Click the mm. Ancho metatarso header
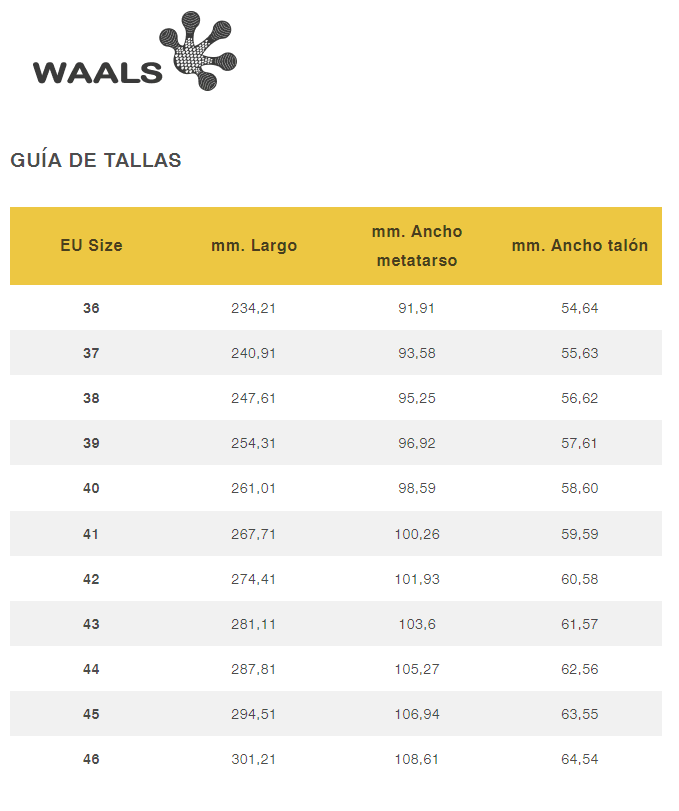The width and height of the screenshot is (679, 811). [x=417, y=246]
